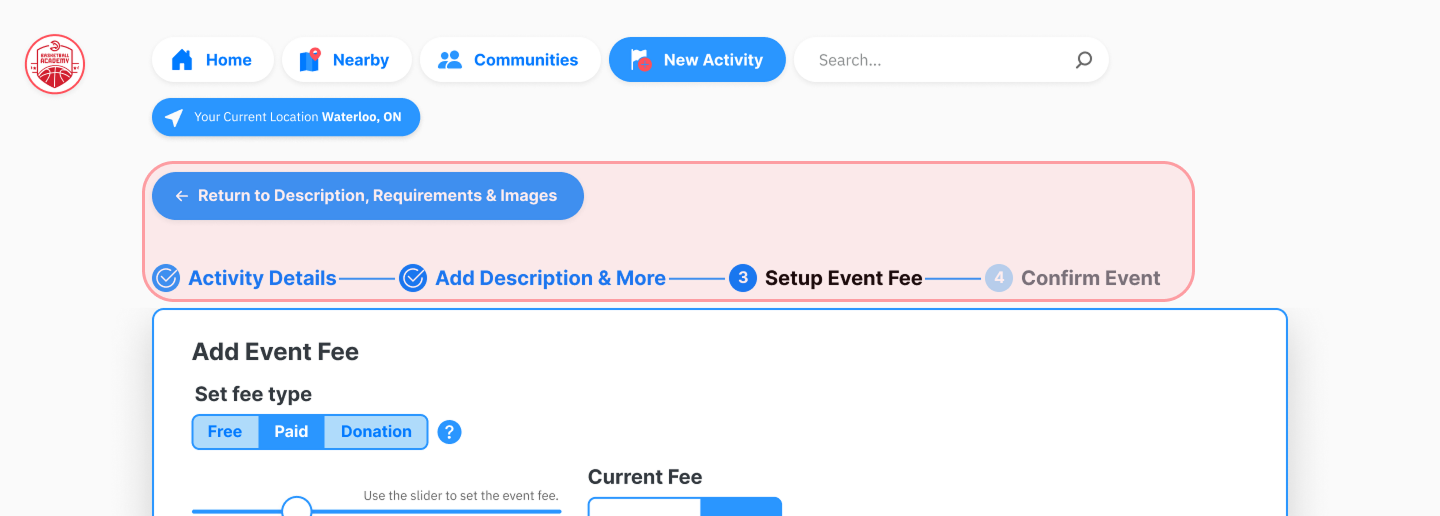Click the Home house icon

[x=182, y=60]
